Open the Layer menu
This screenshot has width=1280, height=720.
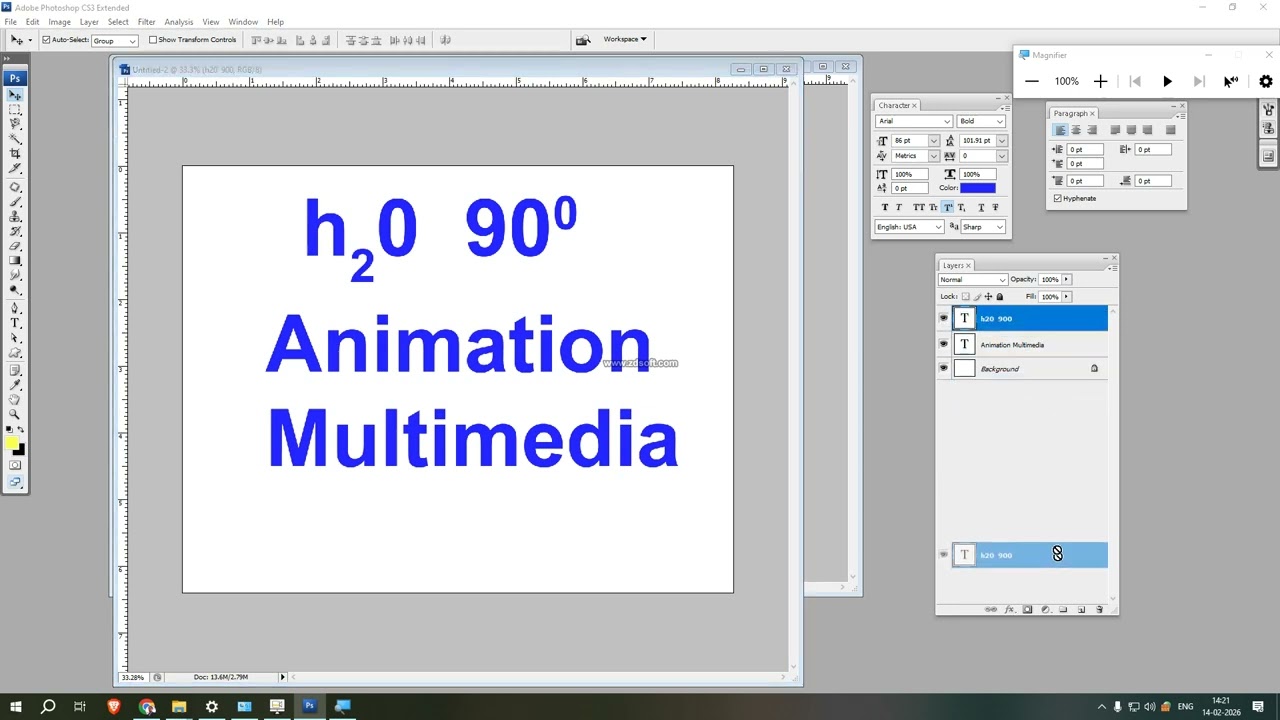coord(89,22)
